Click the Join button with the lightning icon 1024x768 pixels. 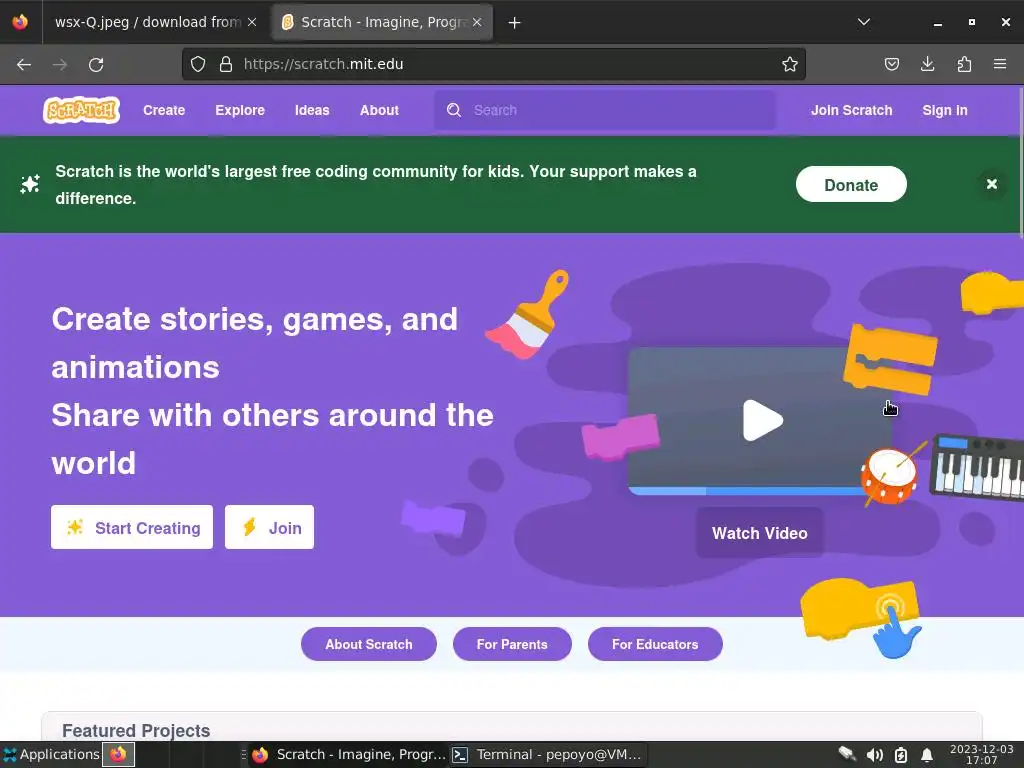pos(269,527)
